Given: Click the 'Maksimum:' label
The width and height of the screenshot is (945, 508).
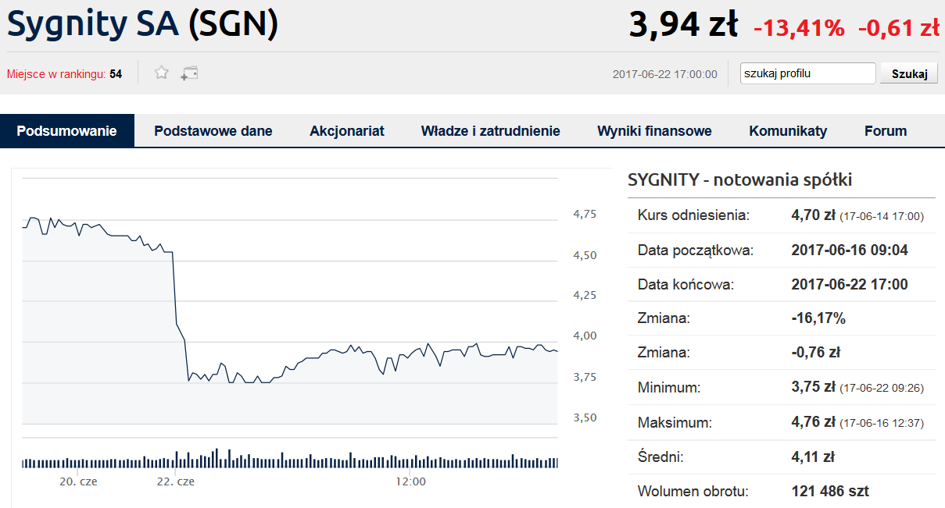Looking at the screenshot, I should 674,422.
